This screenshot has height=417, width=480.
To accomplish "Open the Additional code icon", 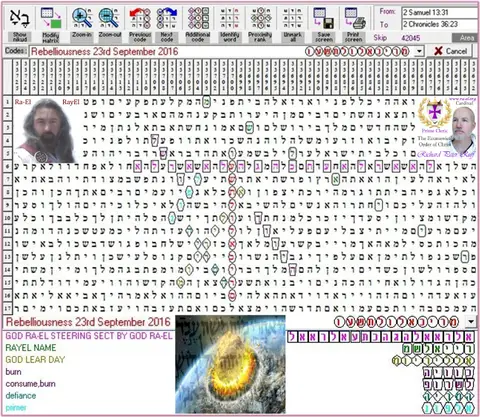I will coord(198,18).
